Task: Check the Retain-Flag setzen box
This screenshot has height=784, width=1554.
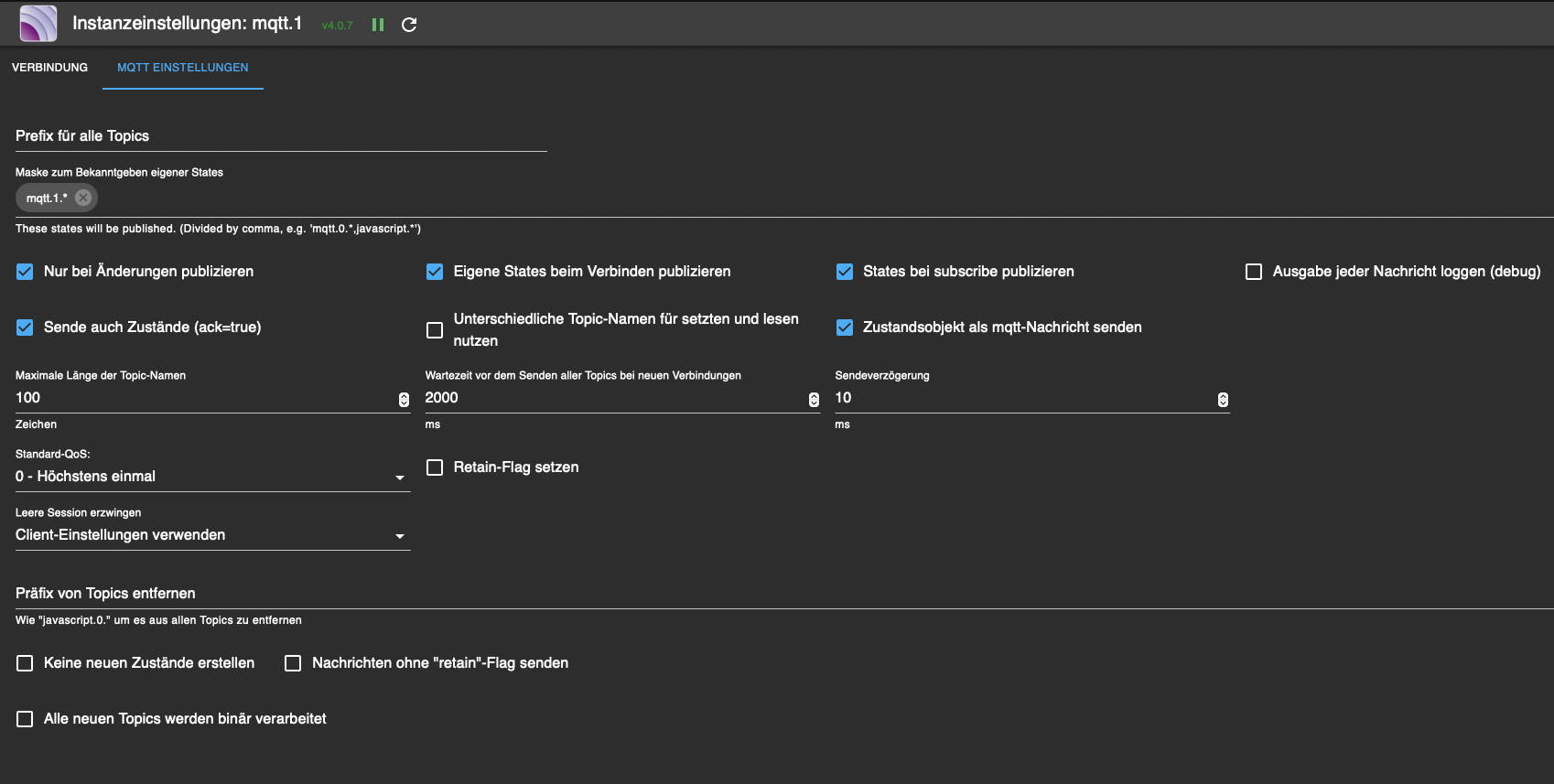Action: tap(435, 467)
